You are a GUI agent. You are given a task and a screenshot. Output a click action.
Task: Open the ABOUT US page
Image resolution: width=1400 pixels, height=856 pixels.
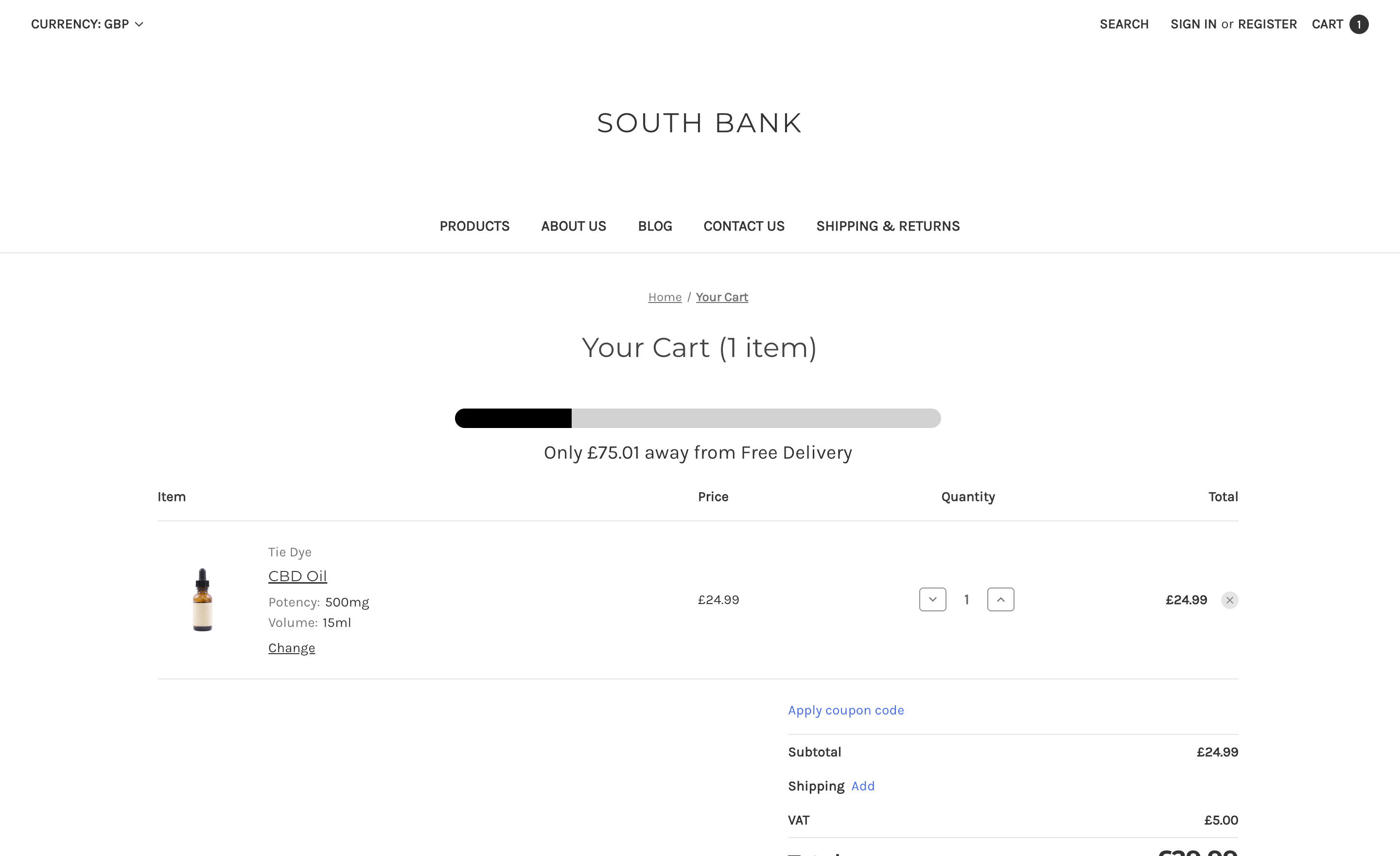pos(573,226)
